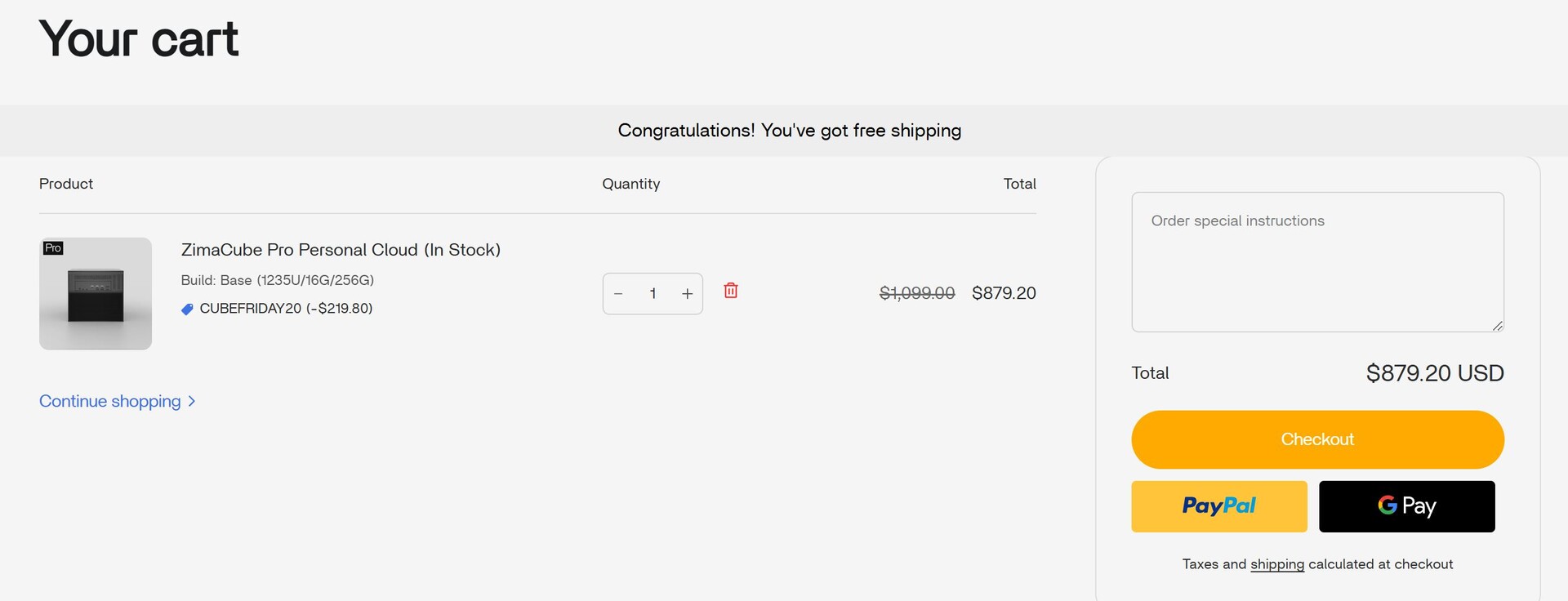Click the quantity number field
Image resolution: width=1568 pixels, height=601 pixels.
point(653,294)
